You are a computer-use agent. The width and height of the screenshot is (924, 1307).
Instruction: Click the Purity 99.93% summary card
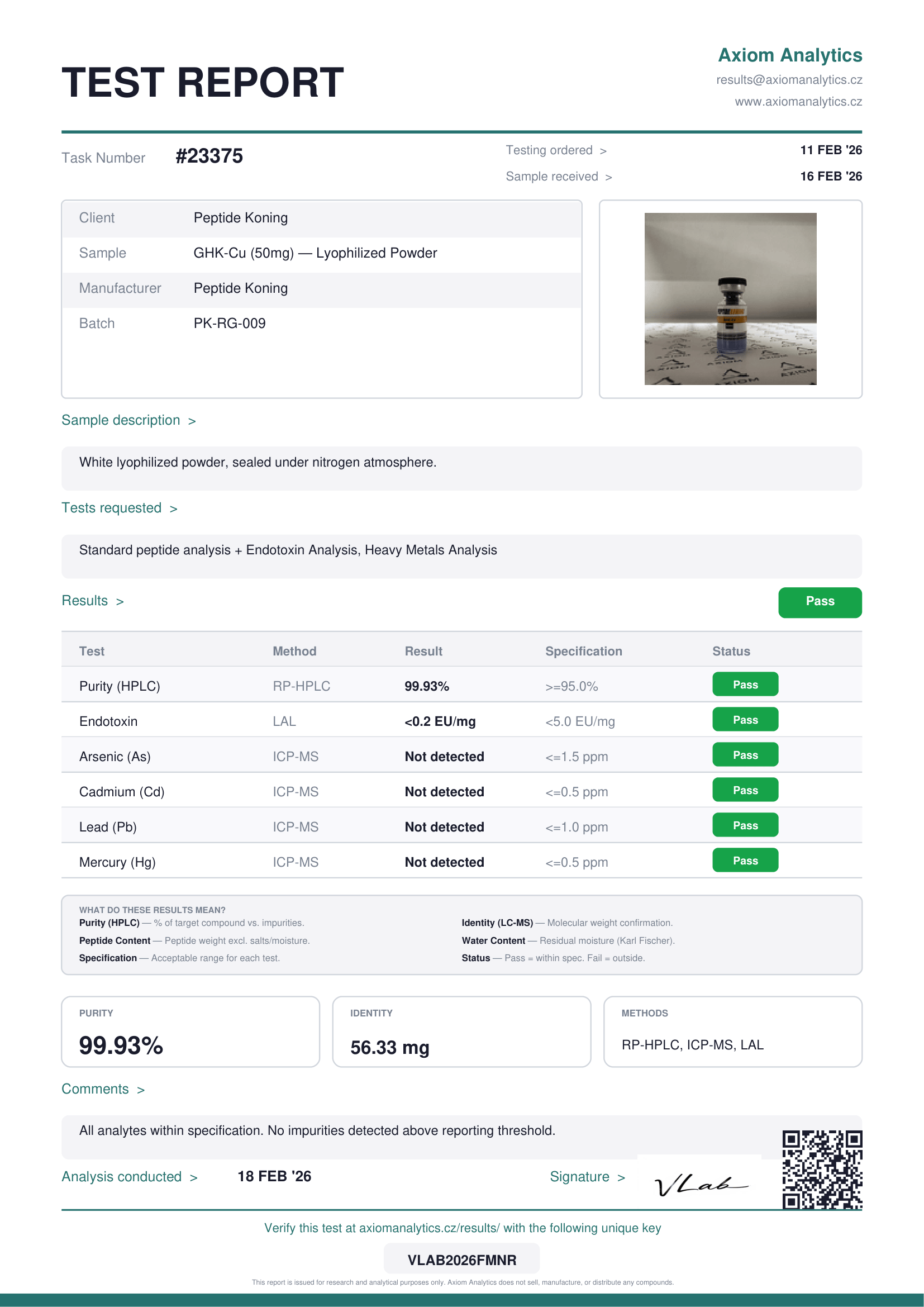tap(190, 1032)
